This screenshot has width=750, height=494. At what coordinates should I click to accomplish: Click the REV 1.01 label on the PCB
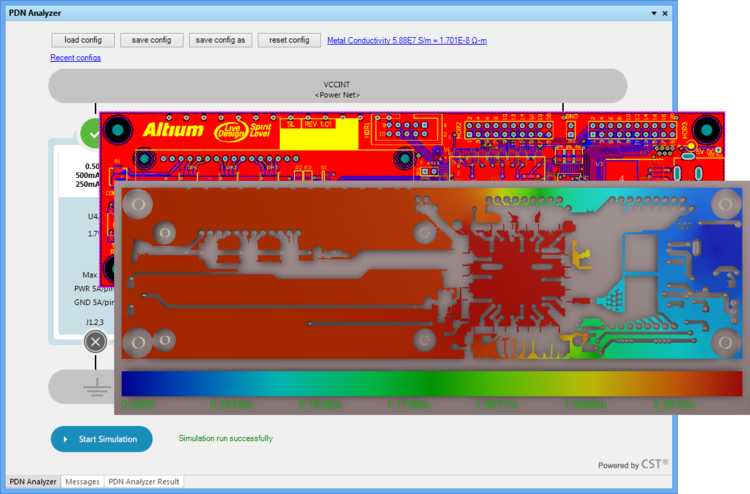tap(318, 124)
